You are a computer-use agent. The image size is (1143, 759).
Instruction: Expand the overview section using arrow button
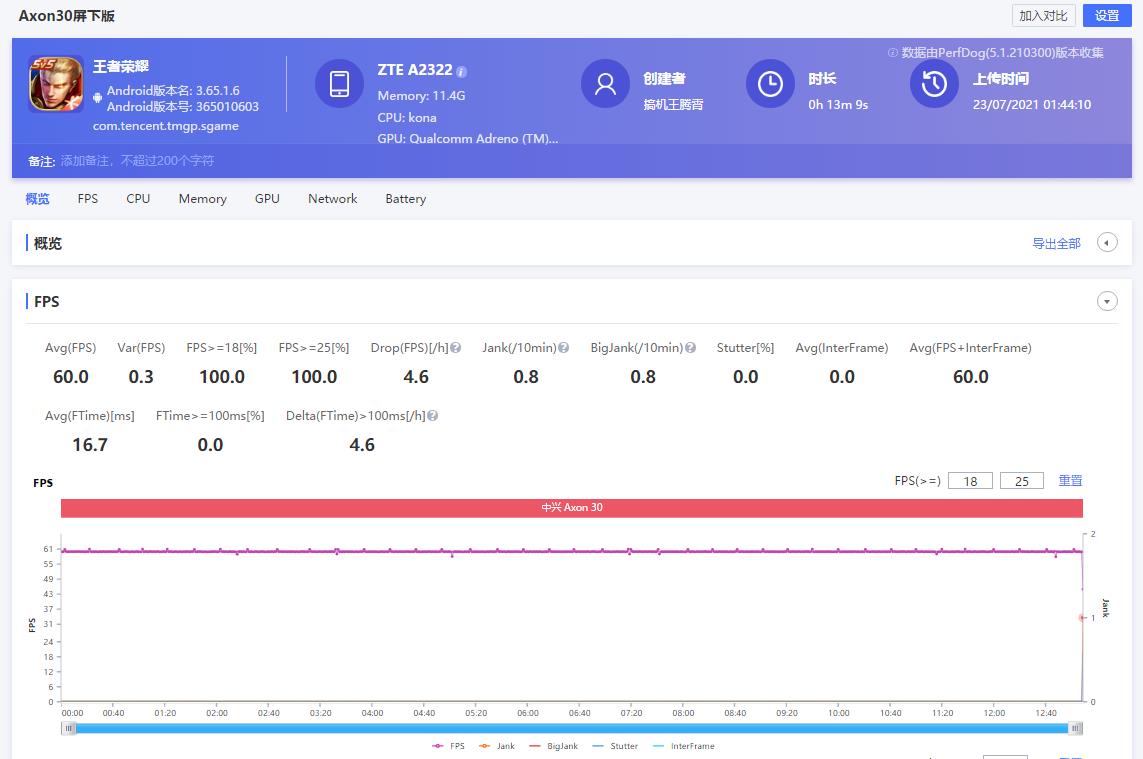[1107, 243]
